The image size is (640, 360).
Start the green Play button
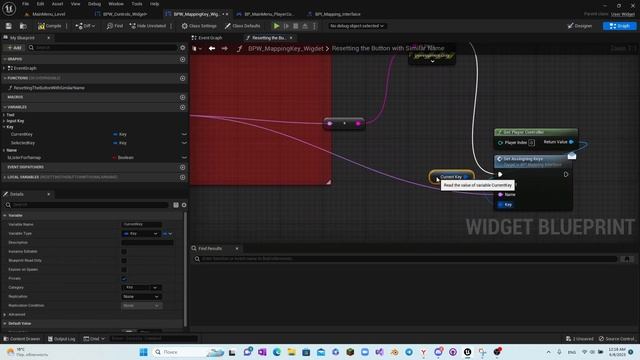click(x=276, y=26)
